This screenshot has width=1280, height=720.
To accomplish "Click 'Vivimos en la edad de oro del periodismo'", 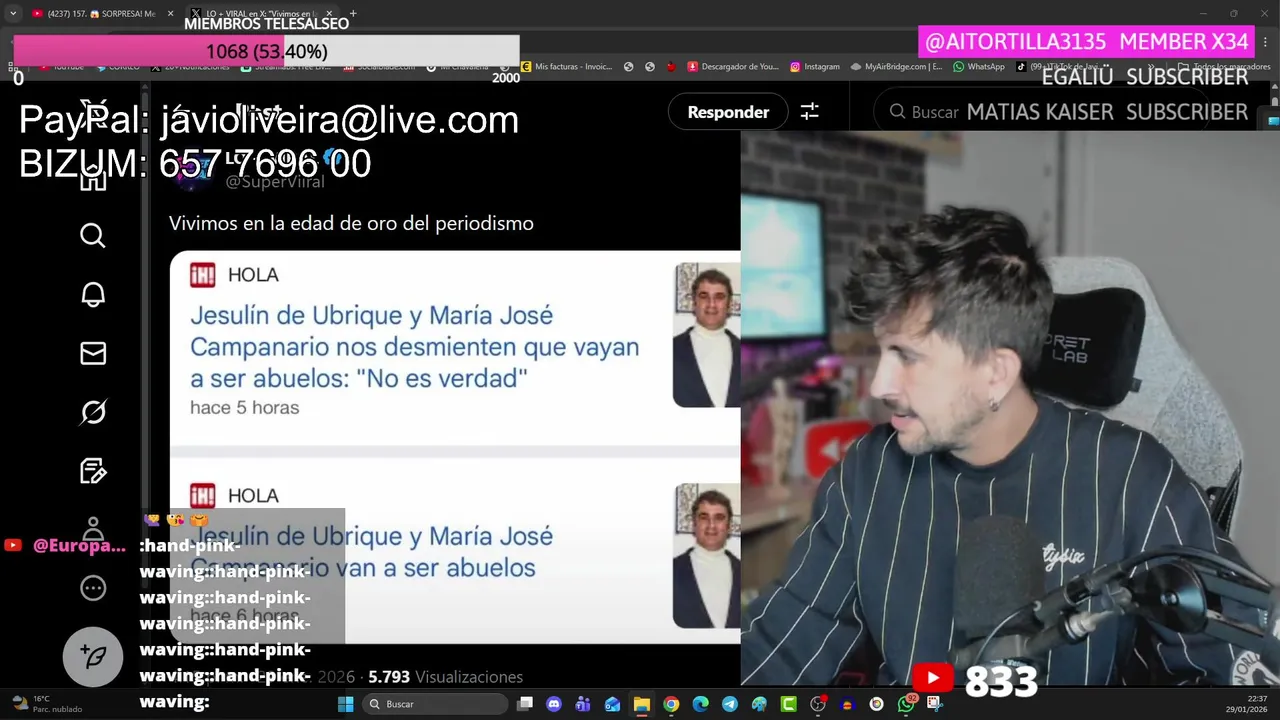I will tap(351, 223).
